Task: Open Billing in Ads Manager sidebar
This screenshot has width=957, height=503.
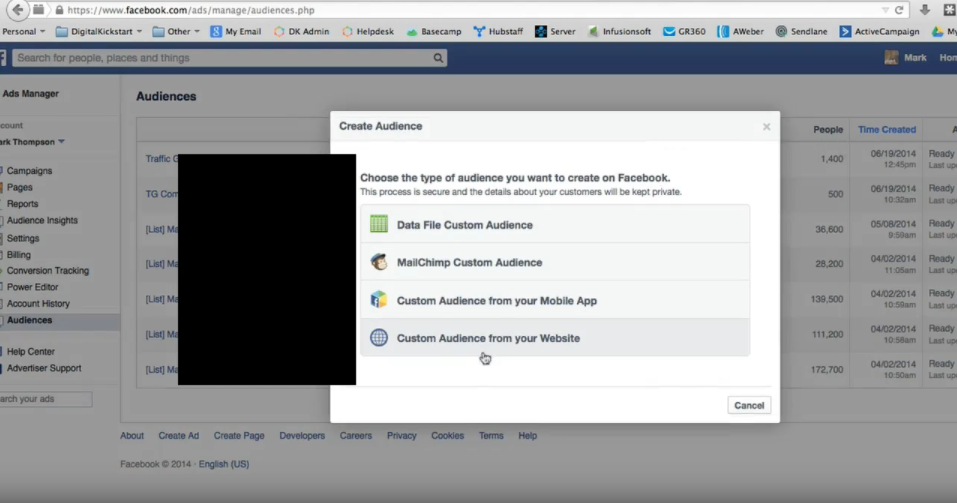Action: click(x=19, y=255)
